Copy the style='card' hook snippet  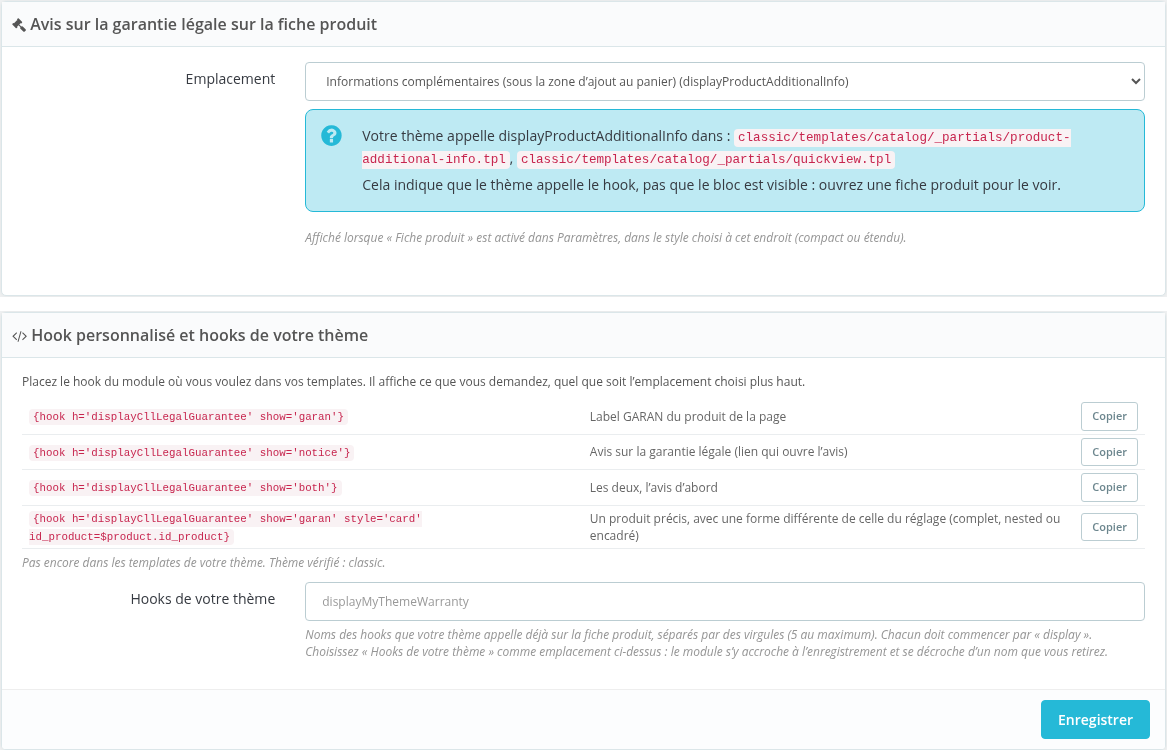1109,527
